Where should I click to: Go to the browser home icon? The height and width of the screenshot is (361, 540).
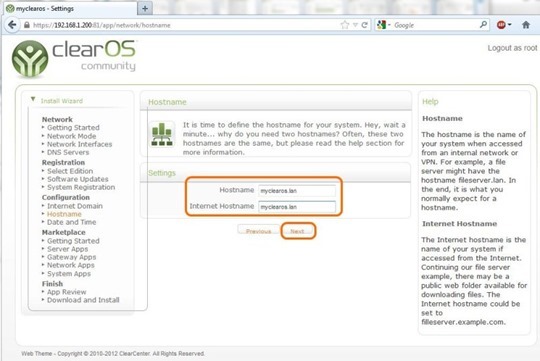(526, 25)
